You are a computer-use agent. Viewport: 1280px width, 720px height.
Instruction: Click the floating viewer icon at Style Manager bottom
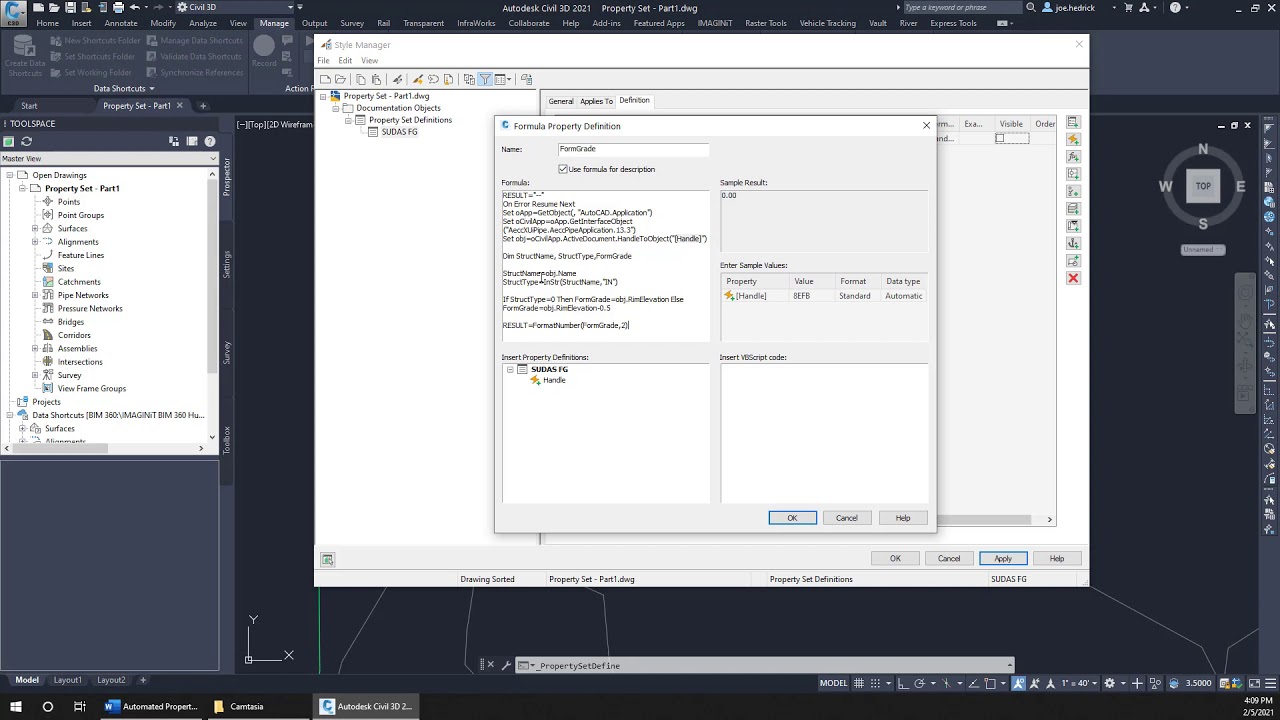tap(327, 559)
